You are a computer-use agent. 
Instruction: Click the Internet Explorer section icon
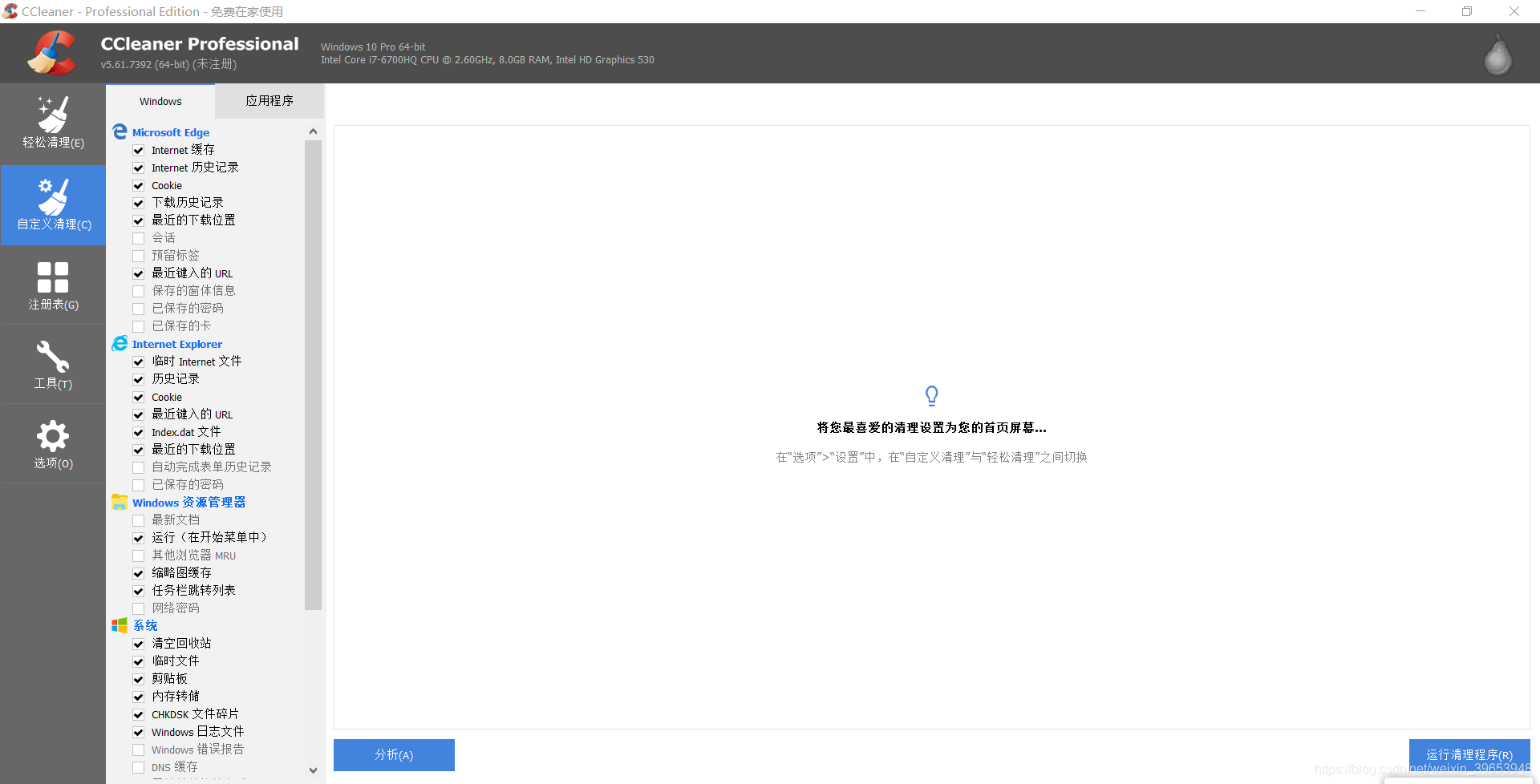(120, 343)
